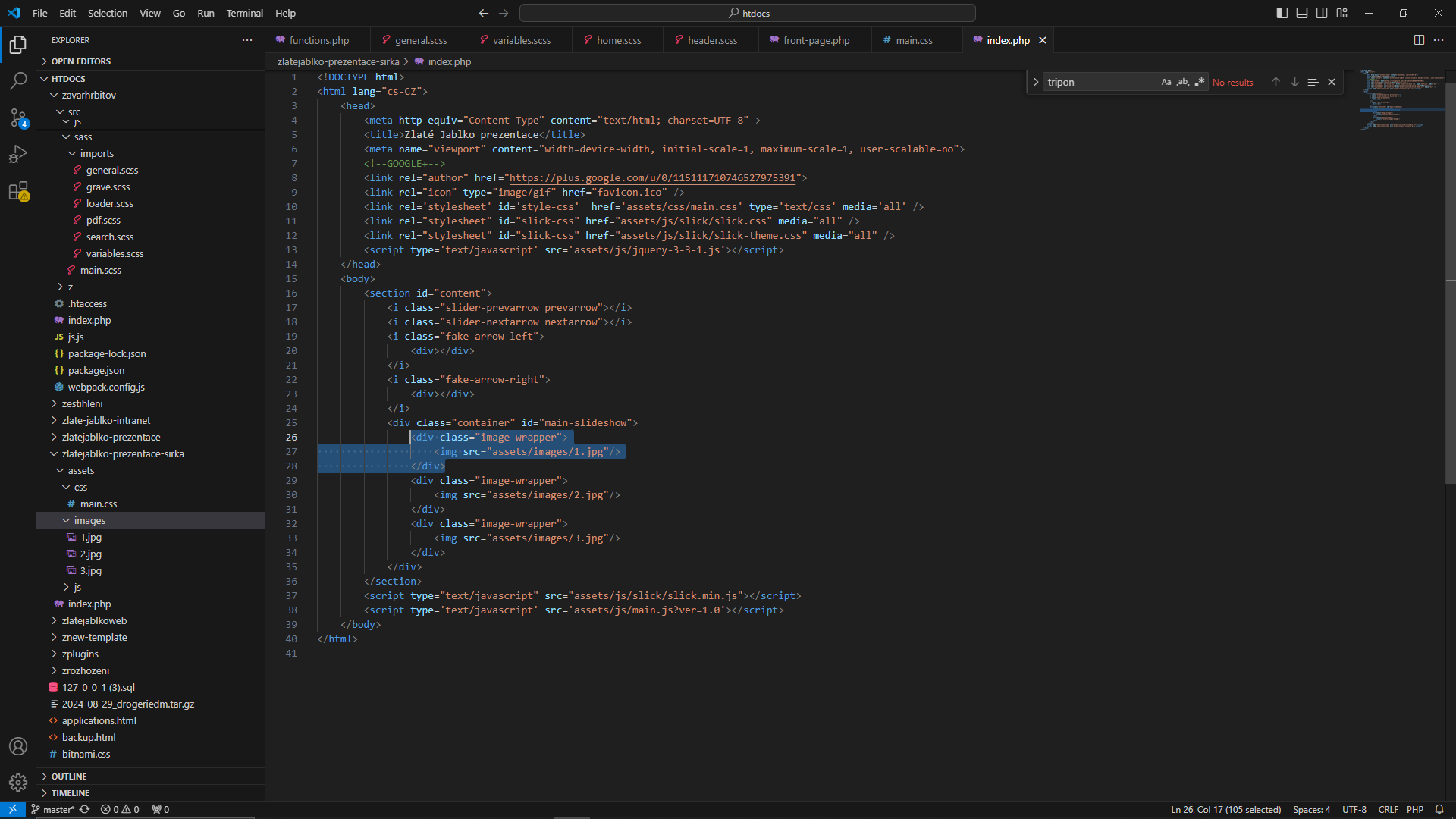Go back with the navigation arrow
1456x819 pixels.
484,13
